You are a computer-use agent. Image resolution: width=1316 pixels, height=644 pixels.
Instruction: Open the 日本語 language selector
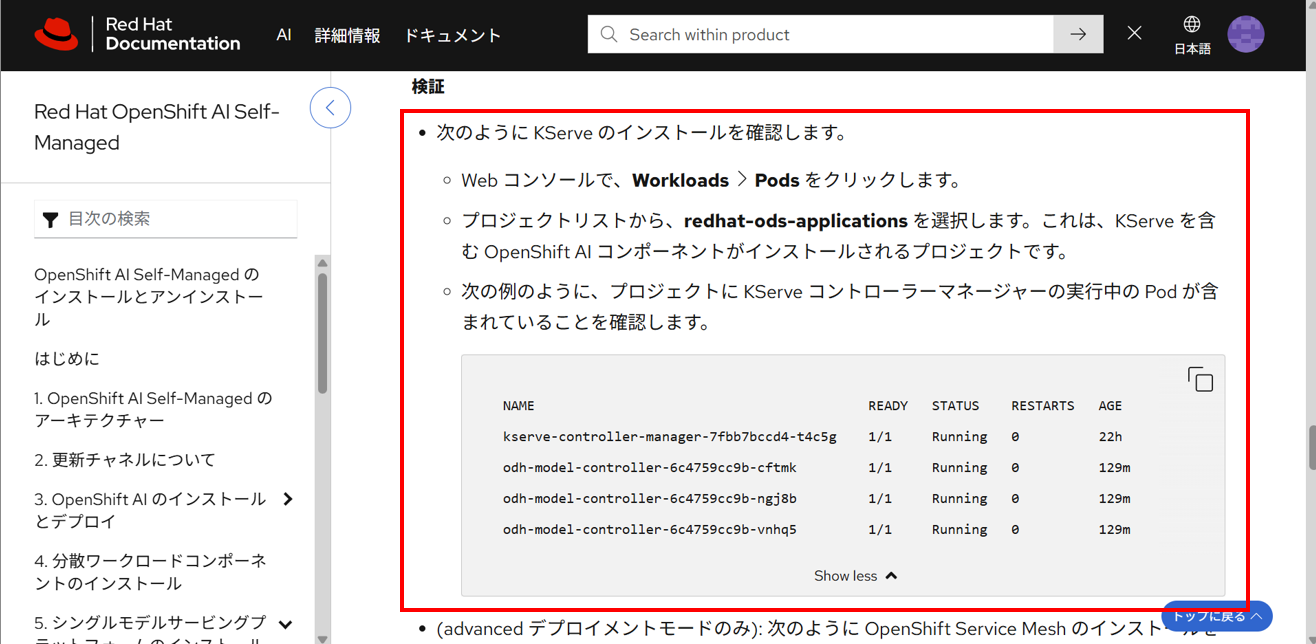coord(1191,35)
